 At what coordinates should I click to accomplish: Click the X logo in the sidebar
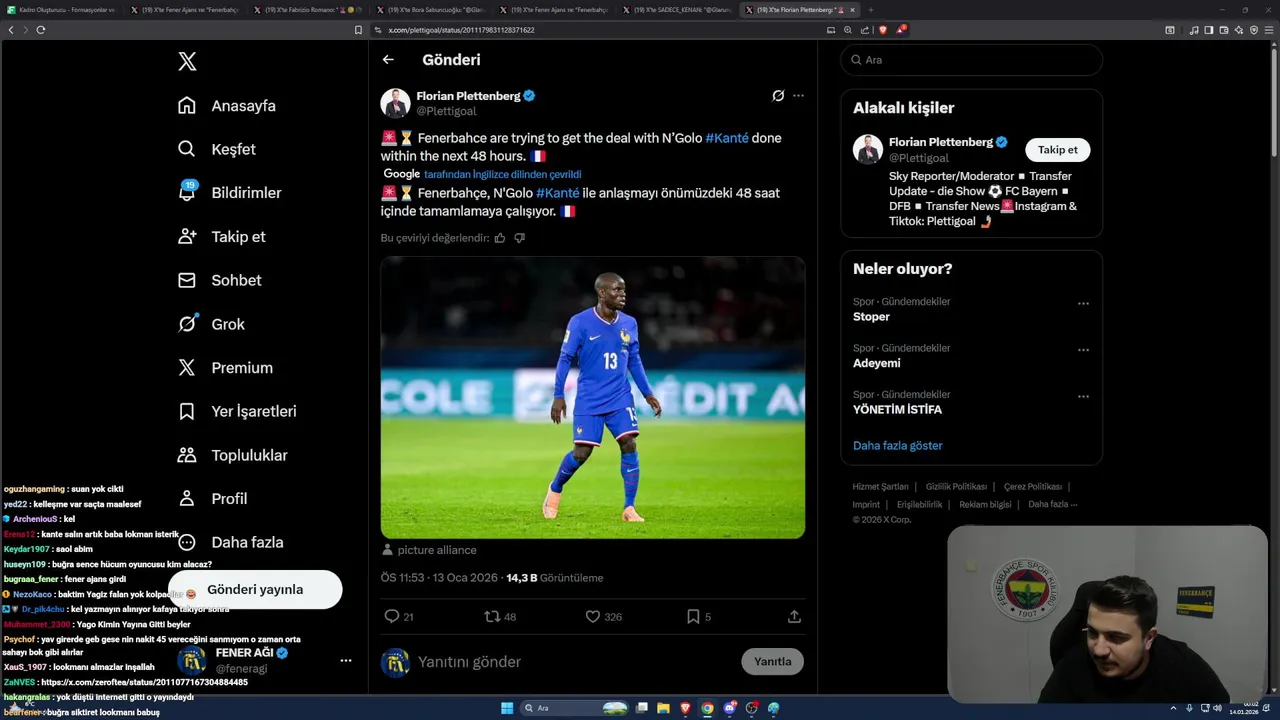pos(187,61)
